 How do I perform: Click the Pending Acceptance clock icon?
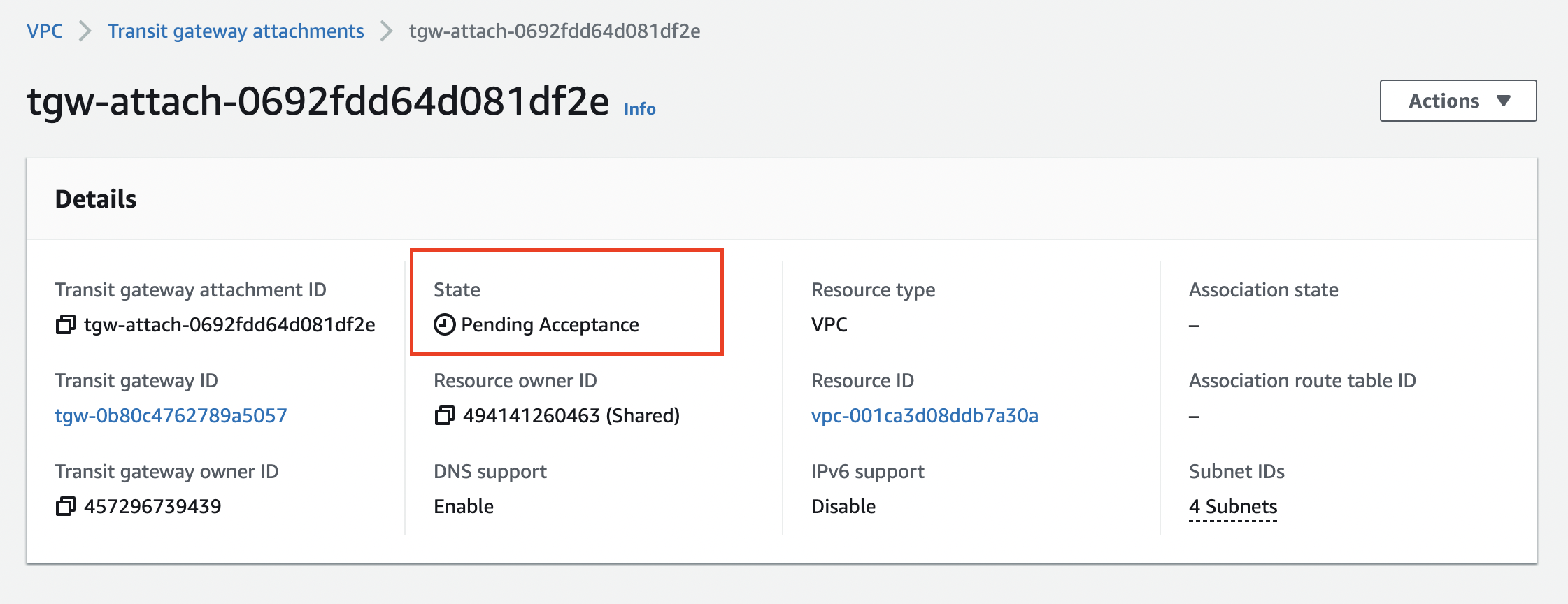444,325
